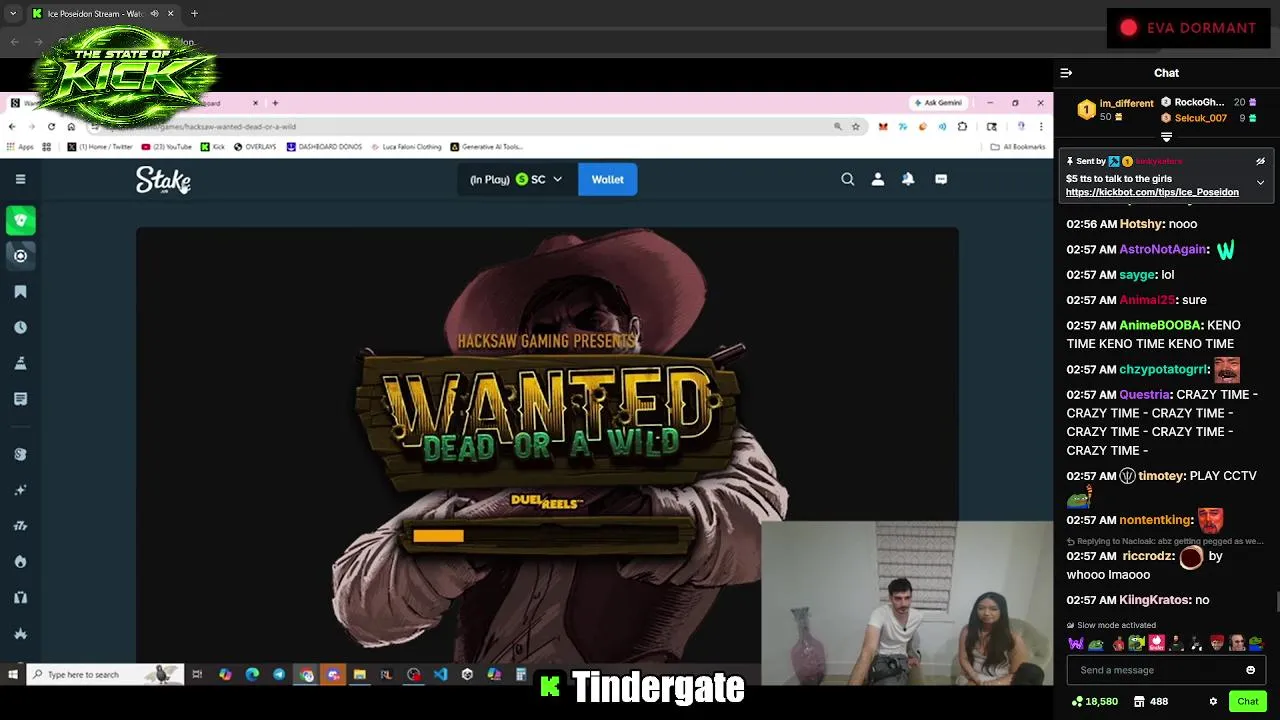The image size is (1280, 720).
Task: Open the bookmark sidebar icon
Action: click(x=20, y=292)
